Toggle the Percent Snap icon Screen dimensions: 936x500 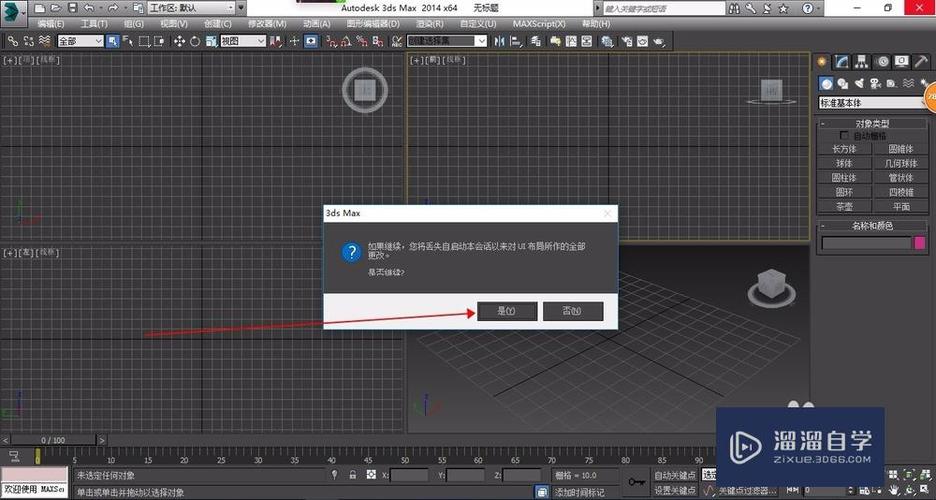click(362, 41)
